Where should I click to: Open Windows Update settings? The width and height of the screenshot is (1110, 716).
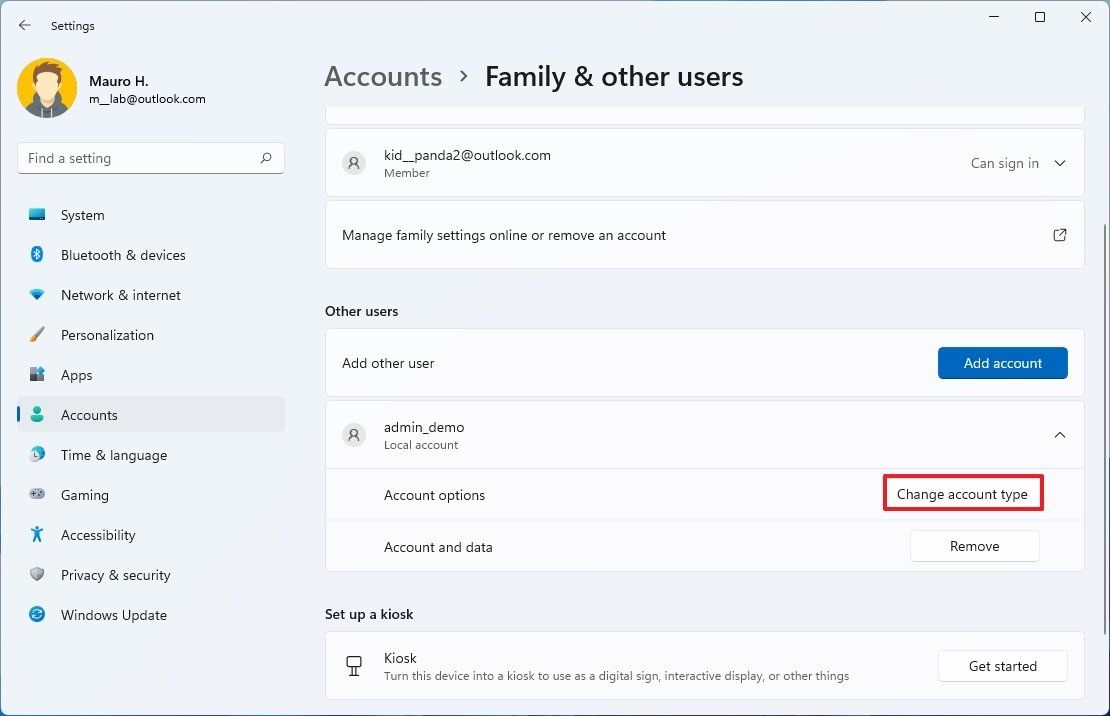[113, 615]
